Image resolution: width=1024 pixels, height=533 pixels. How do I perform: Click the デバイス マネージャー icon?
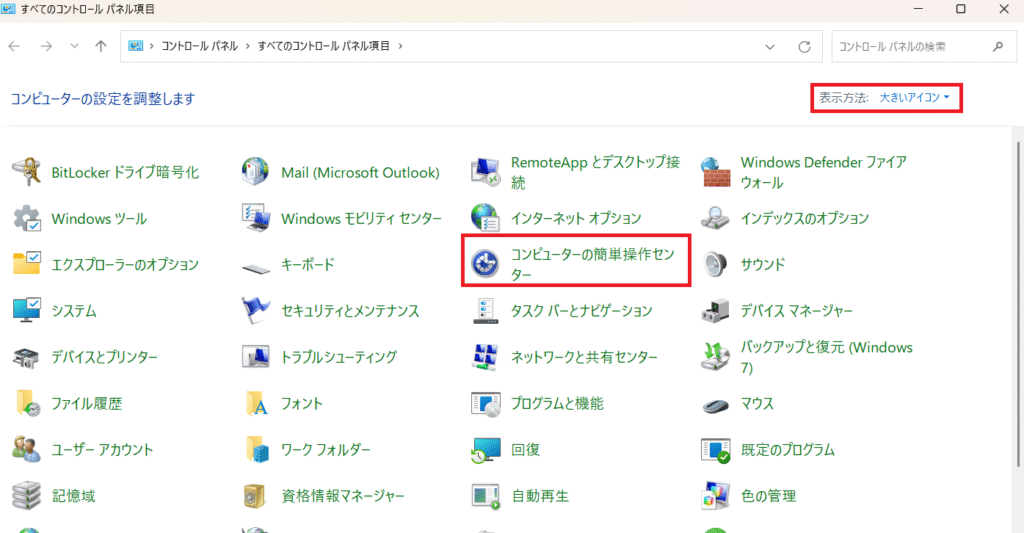tap(715, 310)
